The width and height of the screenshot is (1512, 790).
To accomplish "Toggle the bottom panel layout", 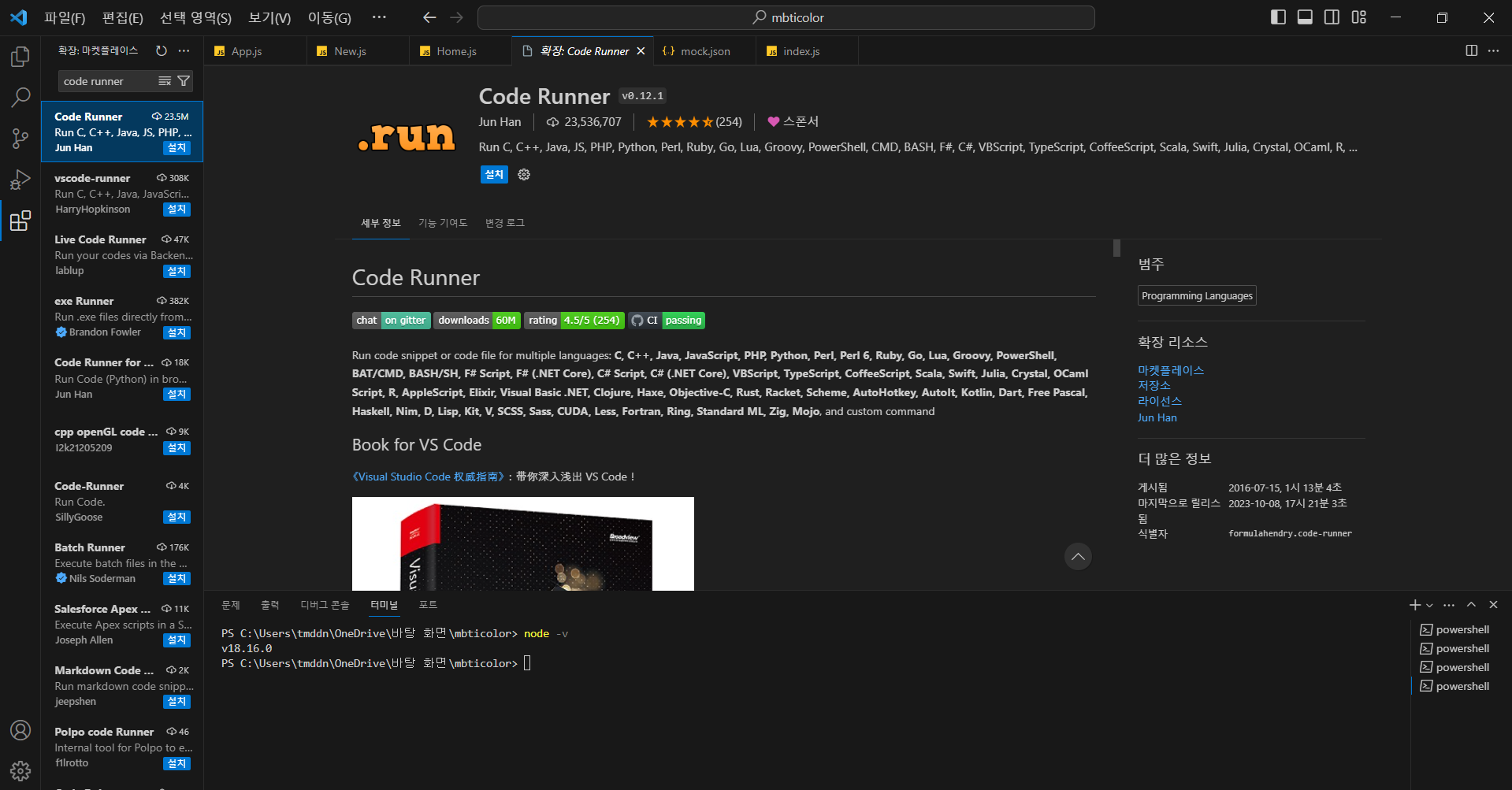I will [1306, 17].
